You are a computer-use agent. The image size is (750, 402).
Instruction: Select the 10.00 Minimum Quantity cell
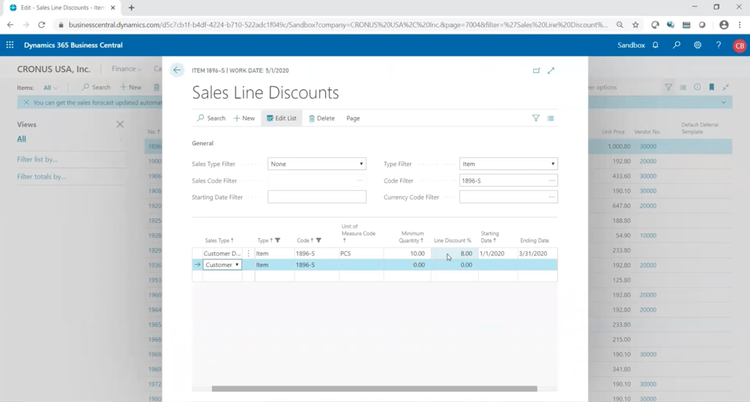pyautogui.click(x=407, y=253)
